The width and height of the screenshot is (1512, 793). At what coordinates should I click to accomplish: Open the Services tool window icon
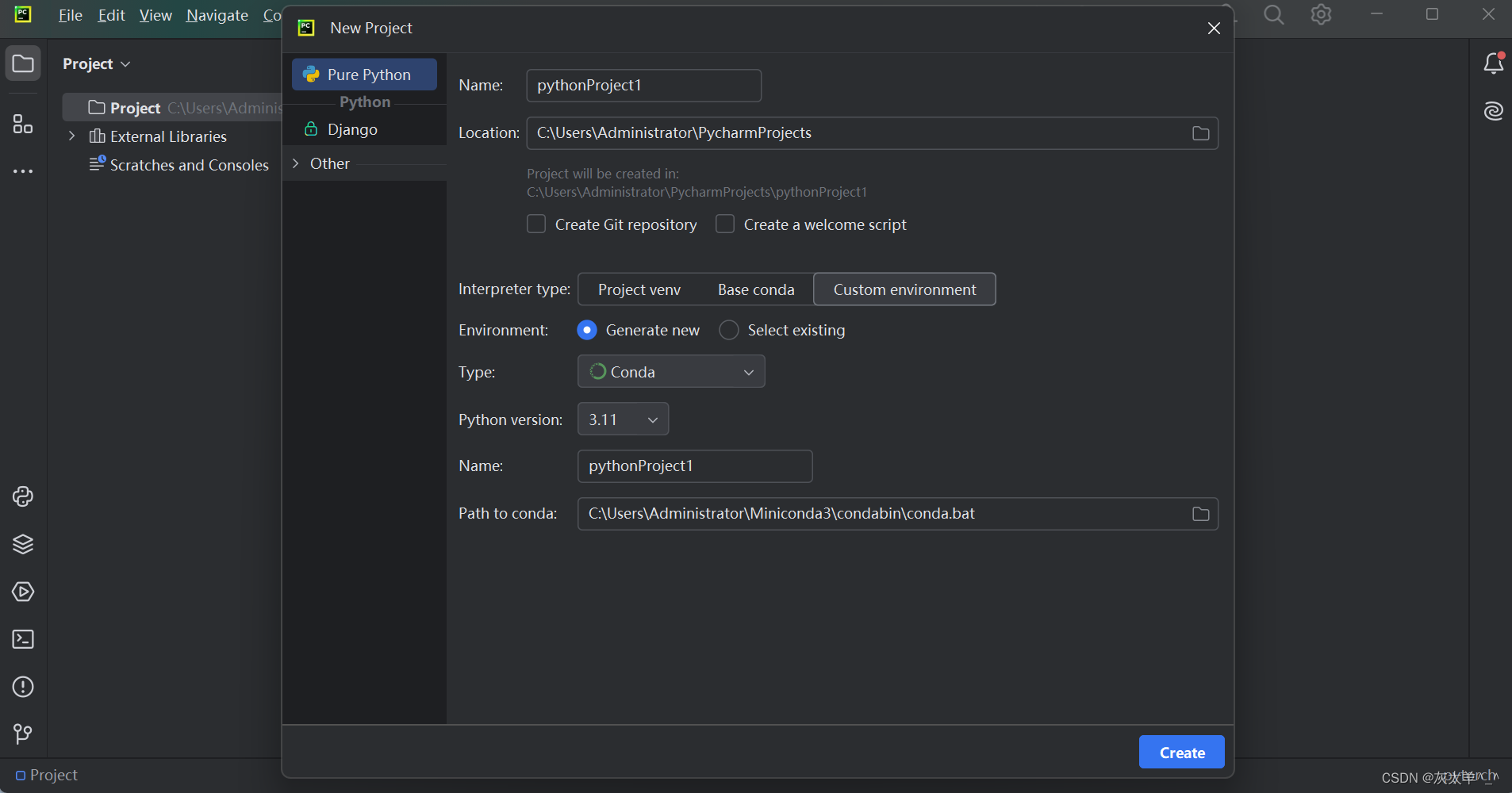coord(23,592)
